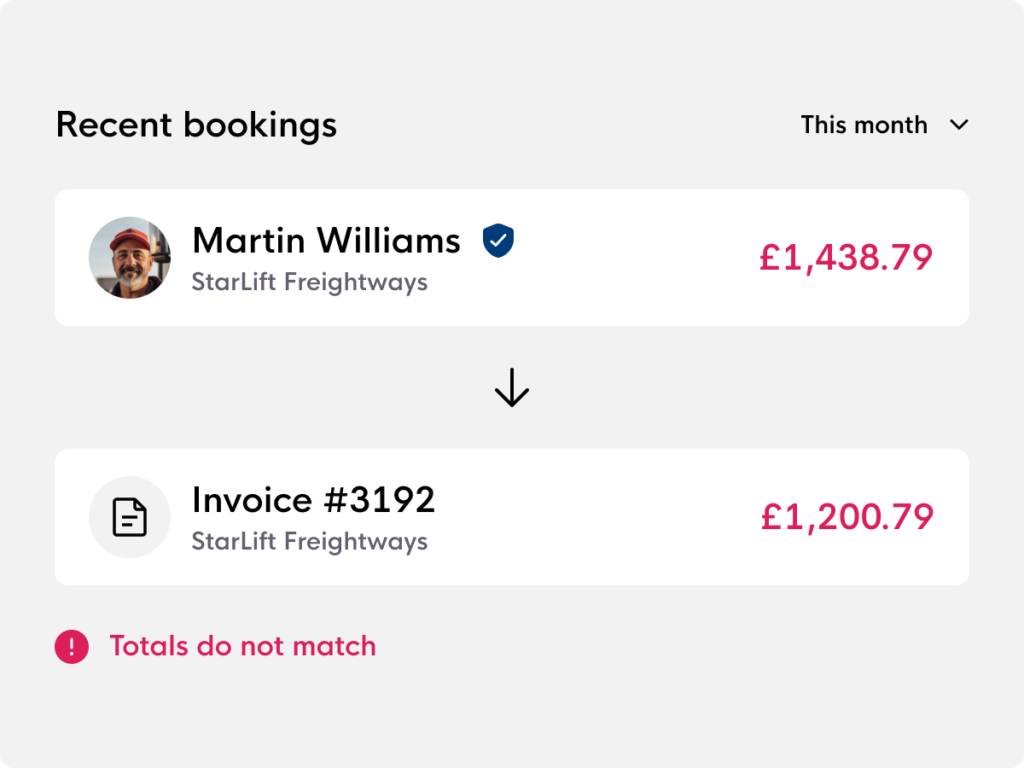The image size is (1024, 768).
Task: Click StarLift Freightways under Martin Williams
Action: [x=310, y=282]
